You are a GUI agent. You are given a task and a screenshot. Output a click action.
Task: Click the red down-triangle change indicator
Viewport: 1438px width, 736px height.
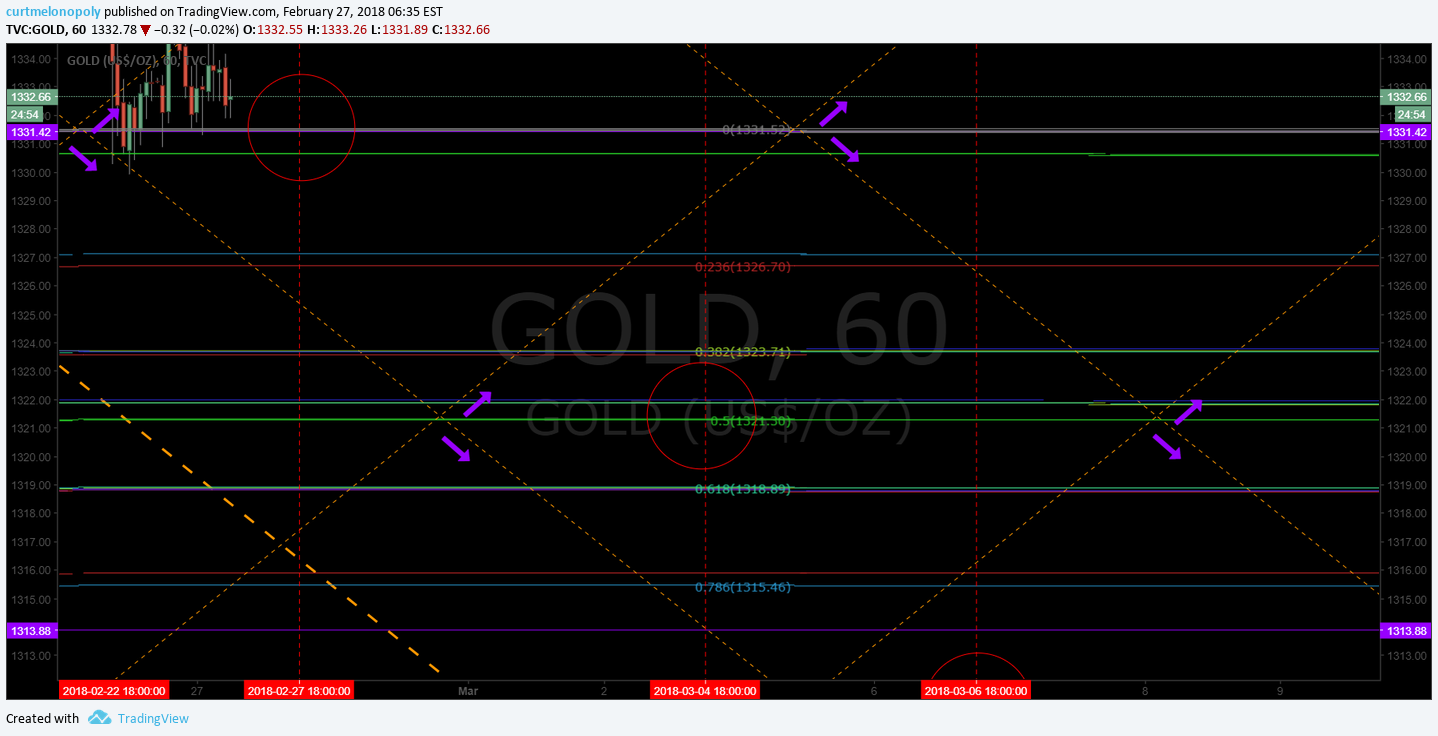146,29
